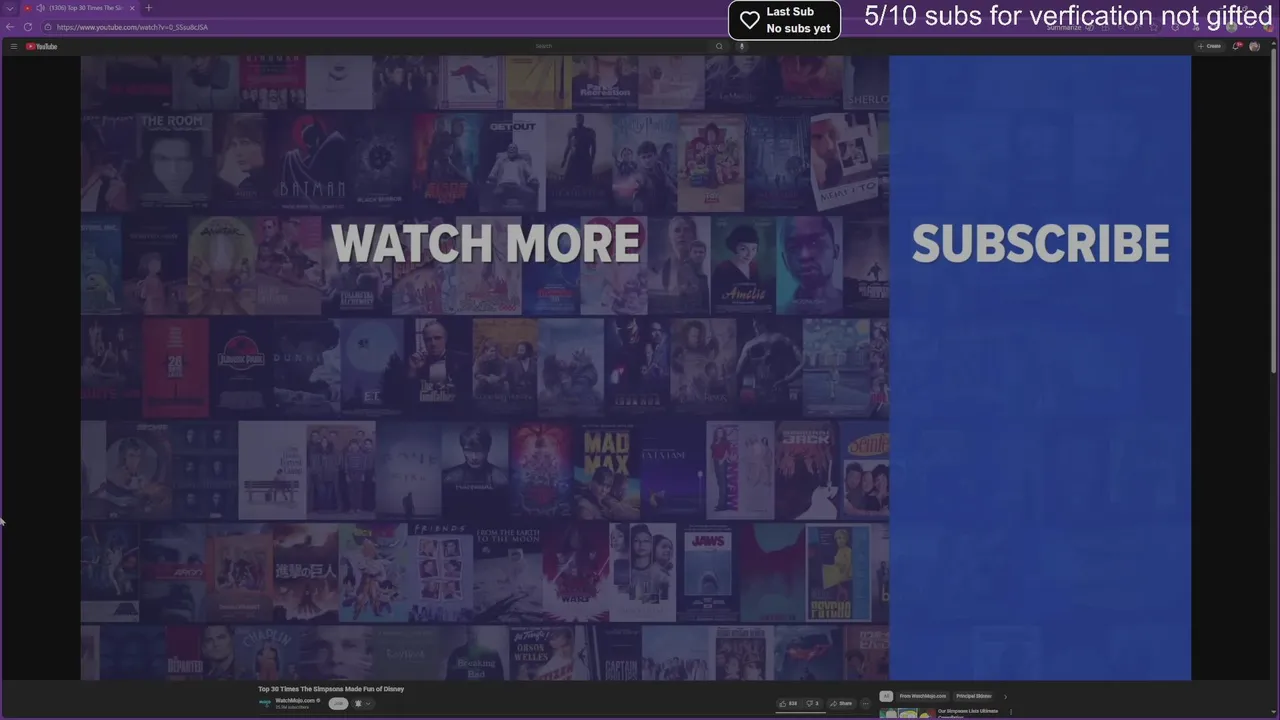Image resolution: width=1280 pixels, height=720 pixels.
Task: Close the Top 30 Times browser tab
Action: [132, 8]
